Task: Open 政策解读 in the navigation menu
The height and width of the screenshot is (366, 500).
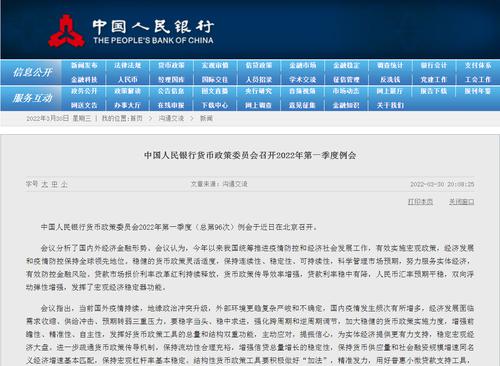Action: click(128, 91)
